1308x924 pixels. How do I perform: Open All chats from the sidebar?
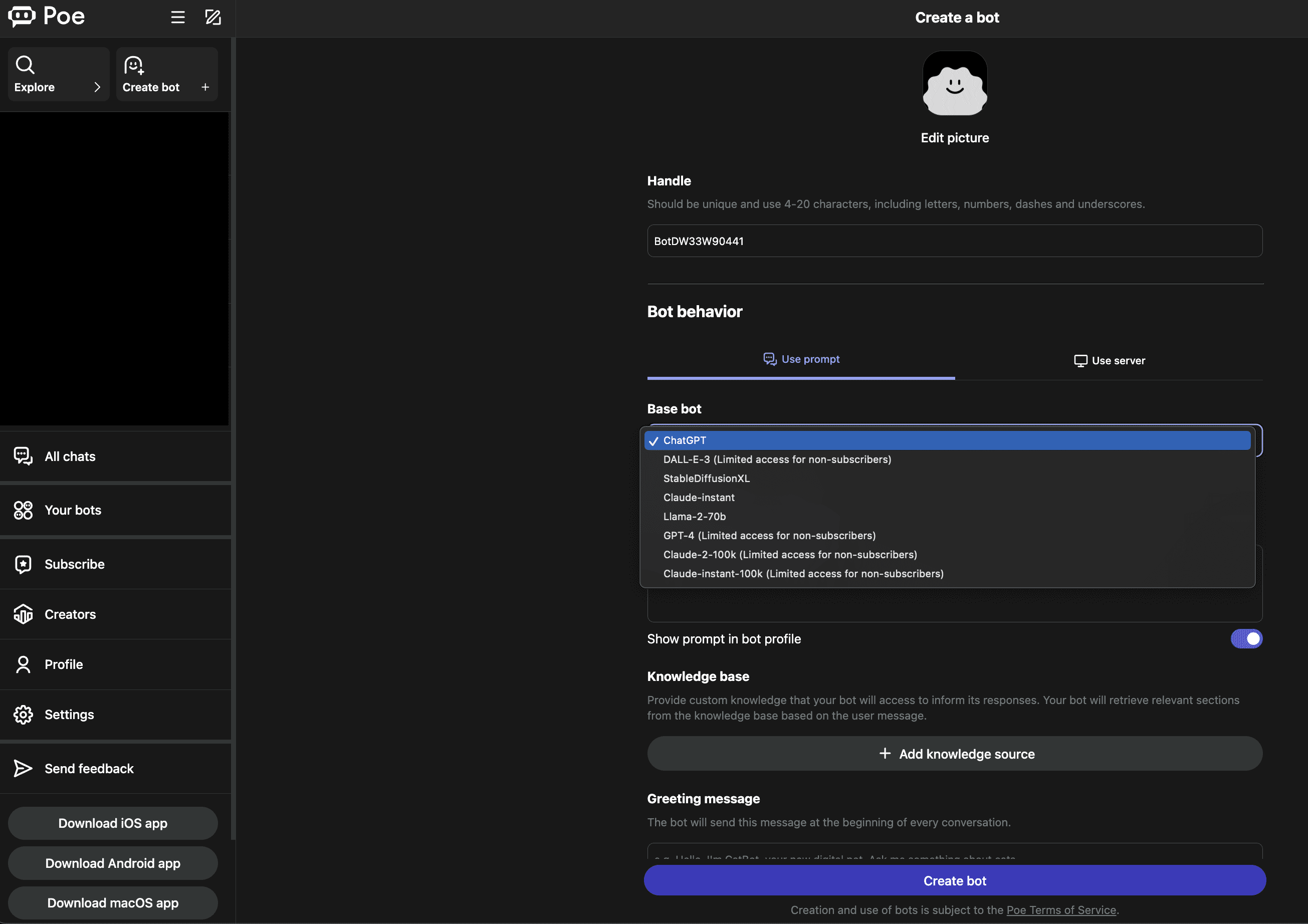pos(70,456)
